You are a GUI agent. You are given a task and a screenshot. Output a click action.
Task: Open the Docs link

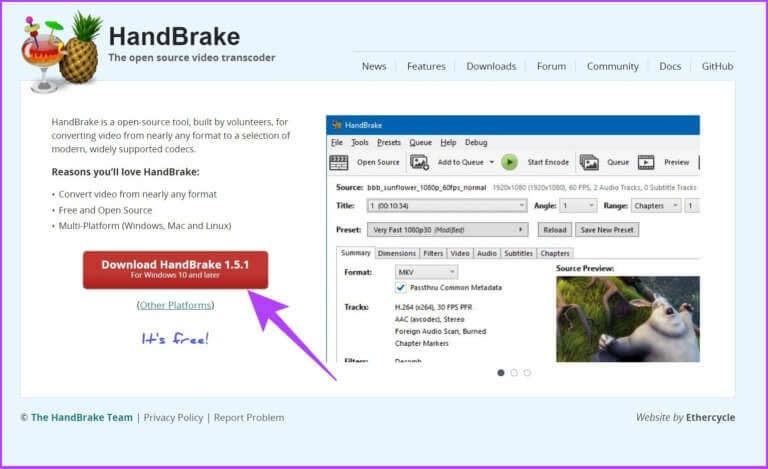click(670, 66)
